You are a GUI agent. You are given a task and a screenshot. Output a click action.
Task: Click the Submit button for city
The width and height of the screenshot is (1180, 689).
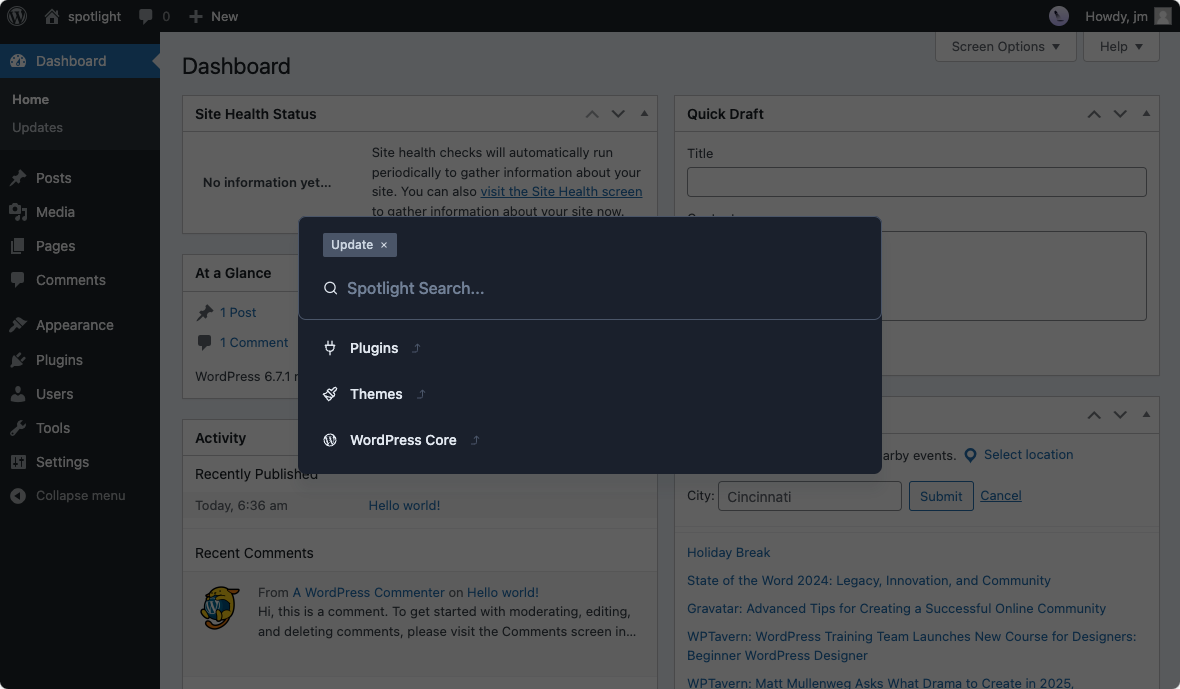(941, 496)
